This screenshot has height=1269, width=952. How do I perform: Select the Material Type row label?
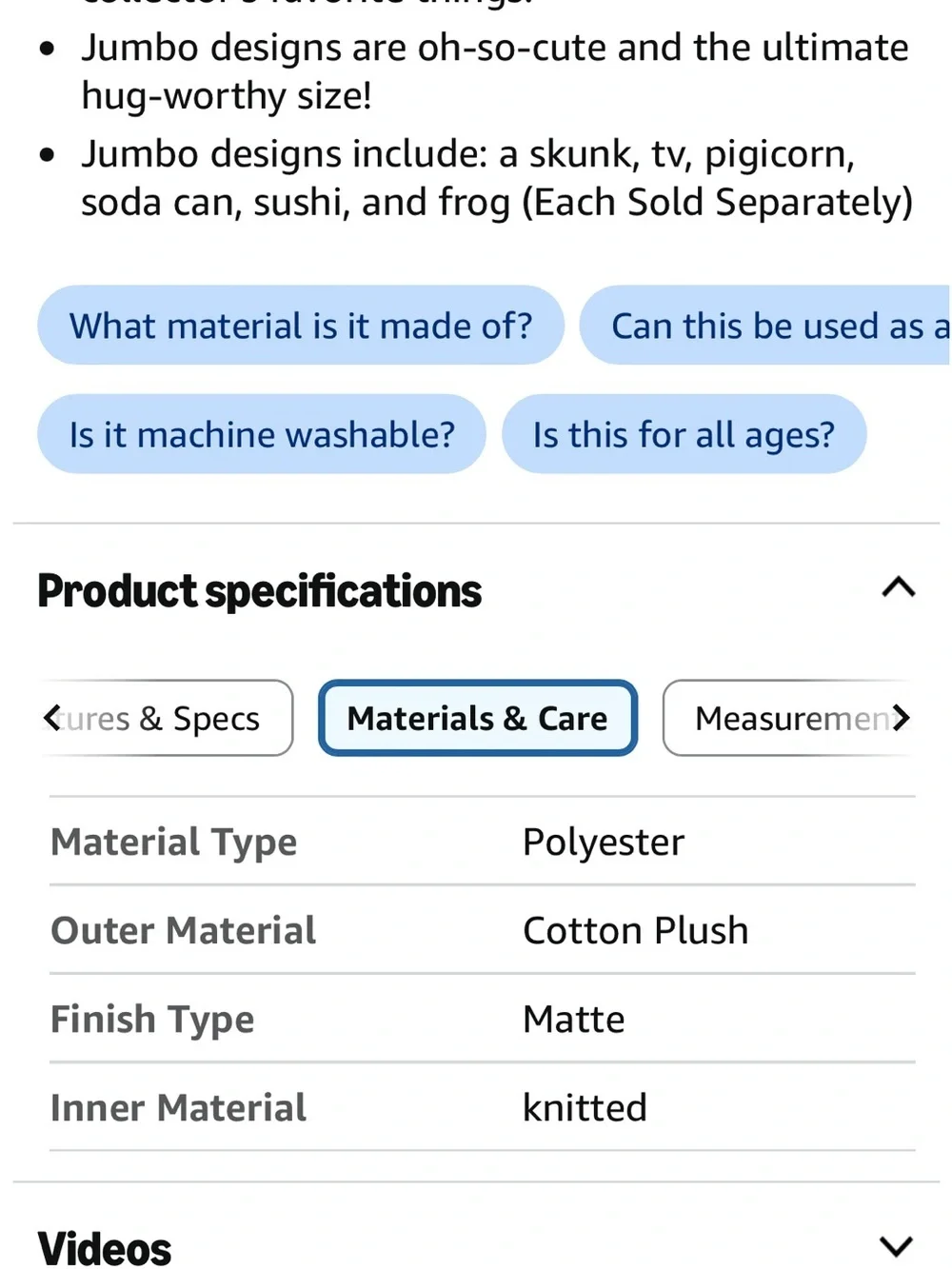pyautogui.click(x=174, y=843)
